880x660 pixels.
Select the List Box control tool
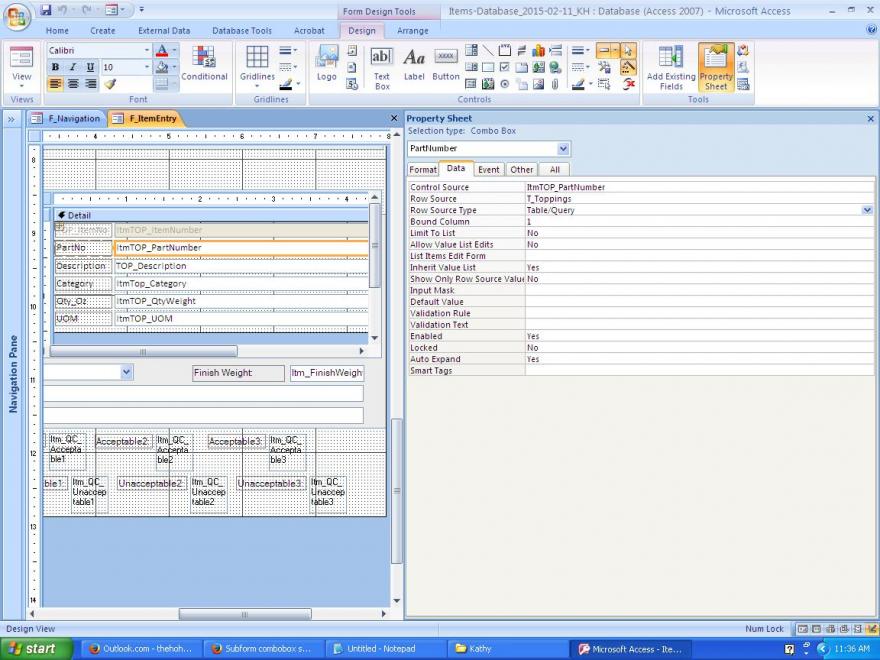(471, 67)
